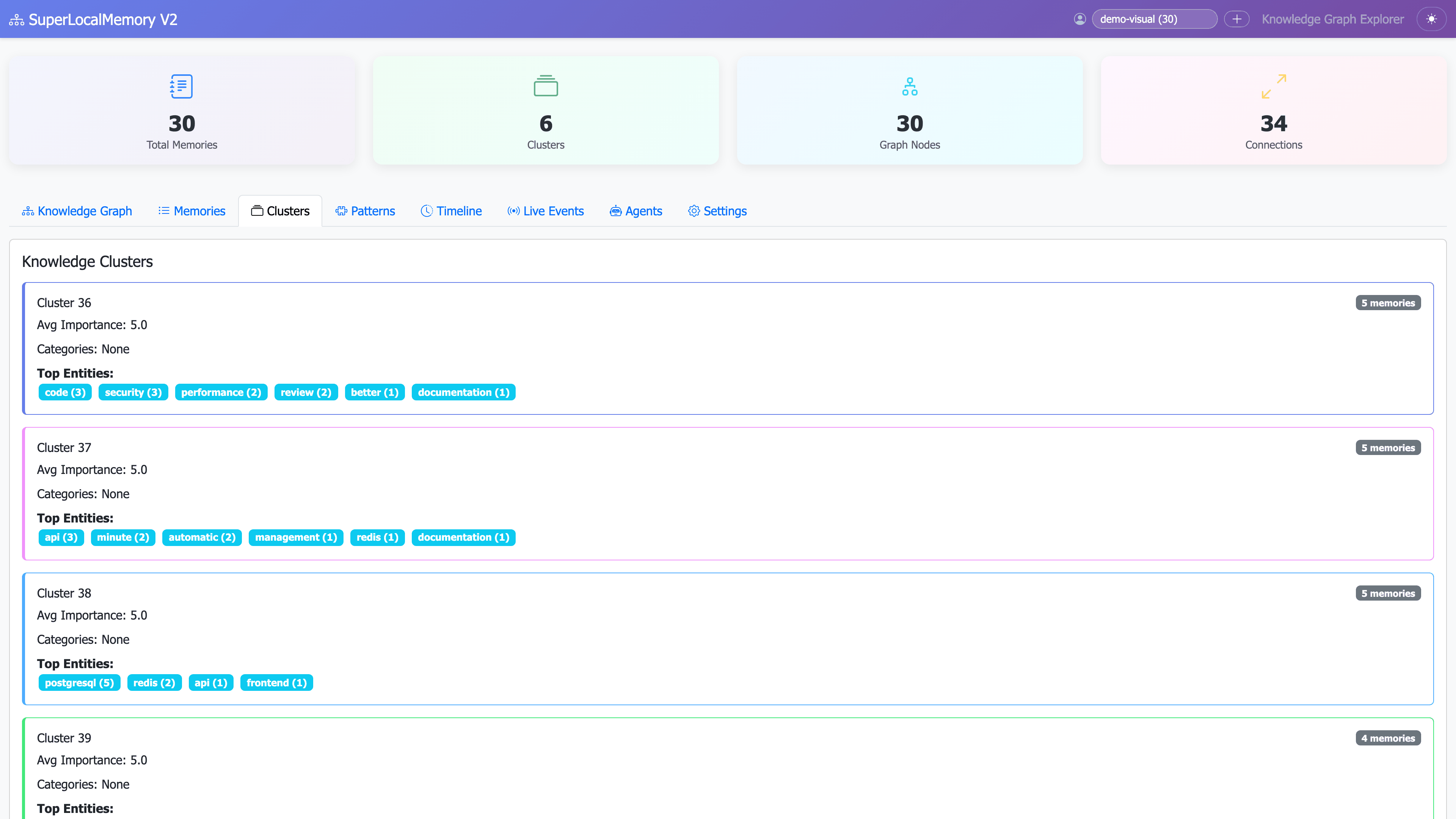Open the Settings tab
Image resolution: width=1456 pixels, height=819 pixels.
pyautogui.click(x=717, y=211)
